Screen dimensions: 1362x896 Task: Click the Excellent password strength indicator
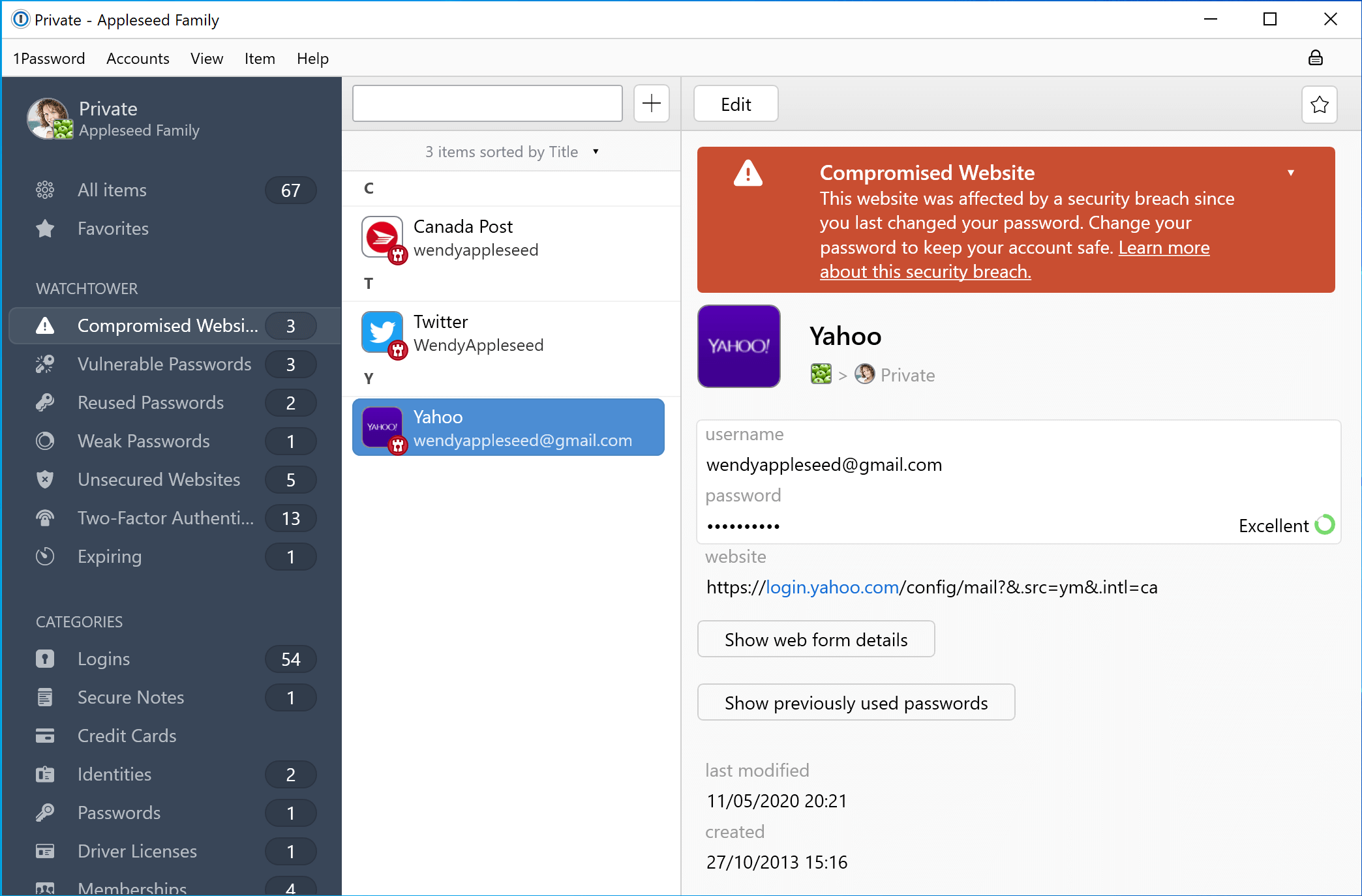click(1286, 525)
